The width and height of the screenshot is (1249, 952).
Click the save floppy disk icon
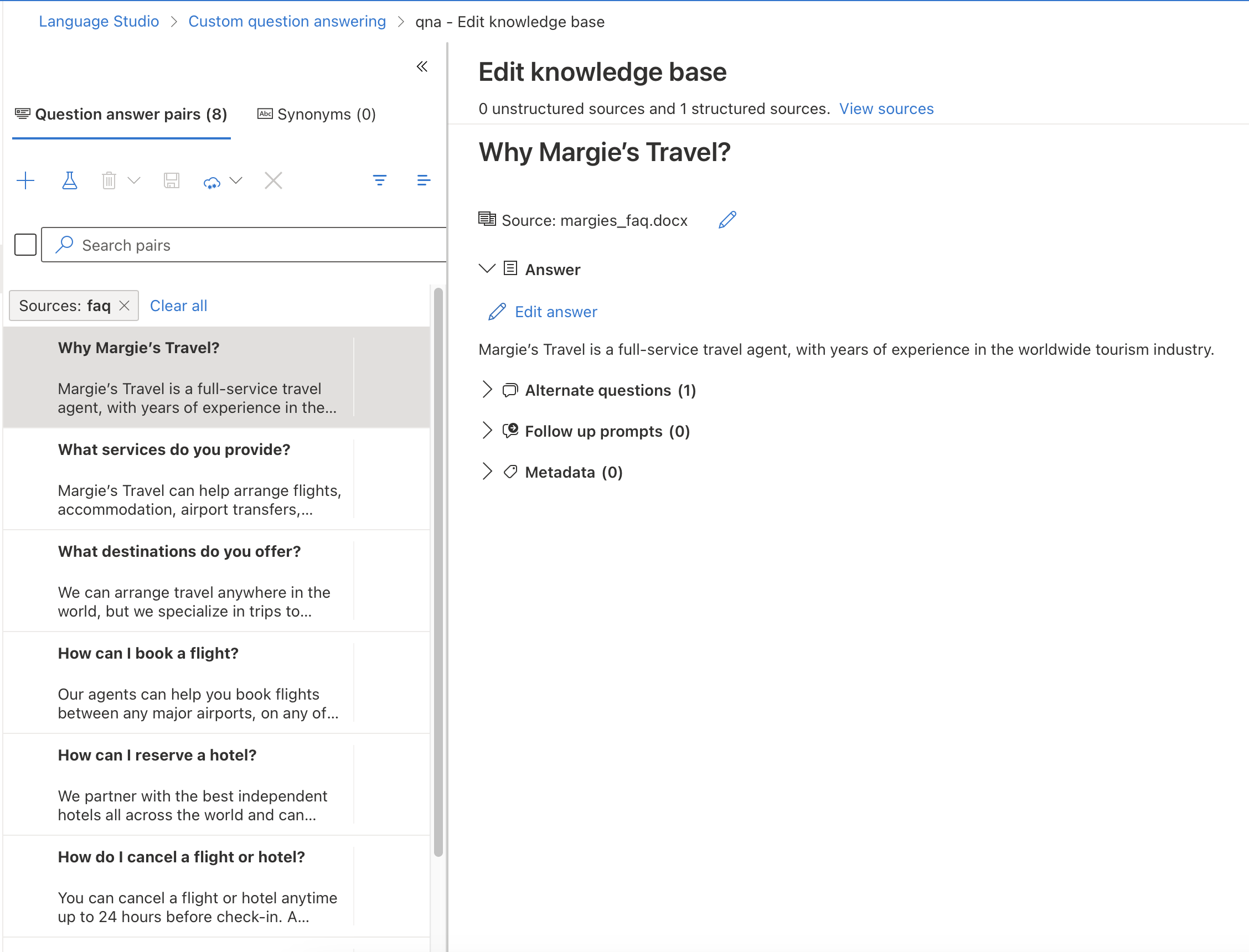pyautogui.click(x=171, y=181)
